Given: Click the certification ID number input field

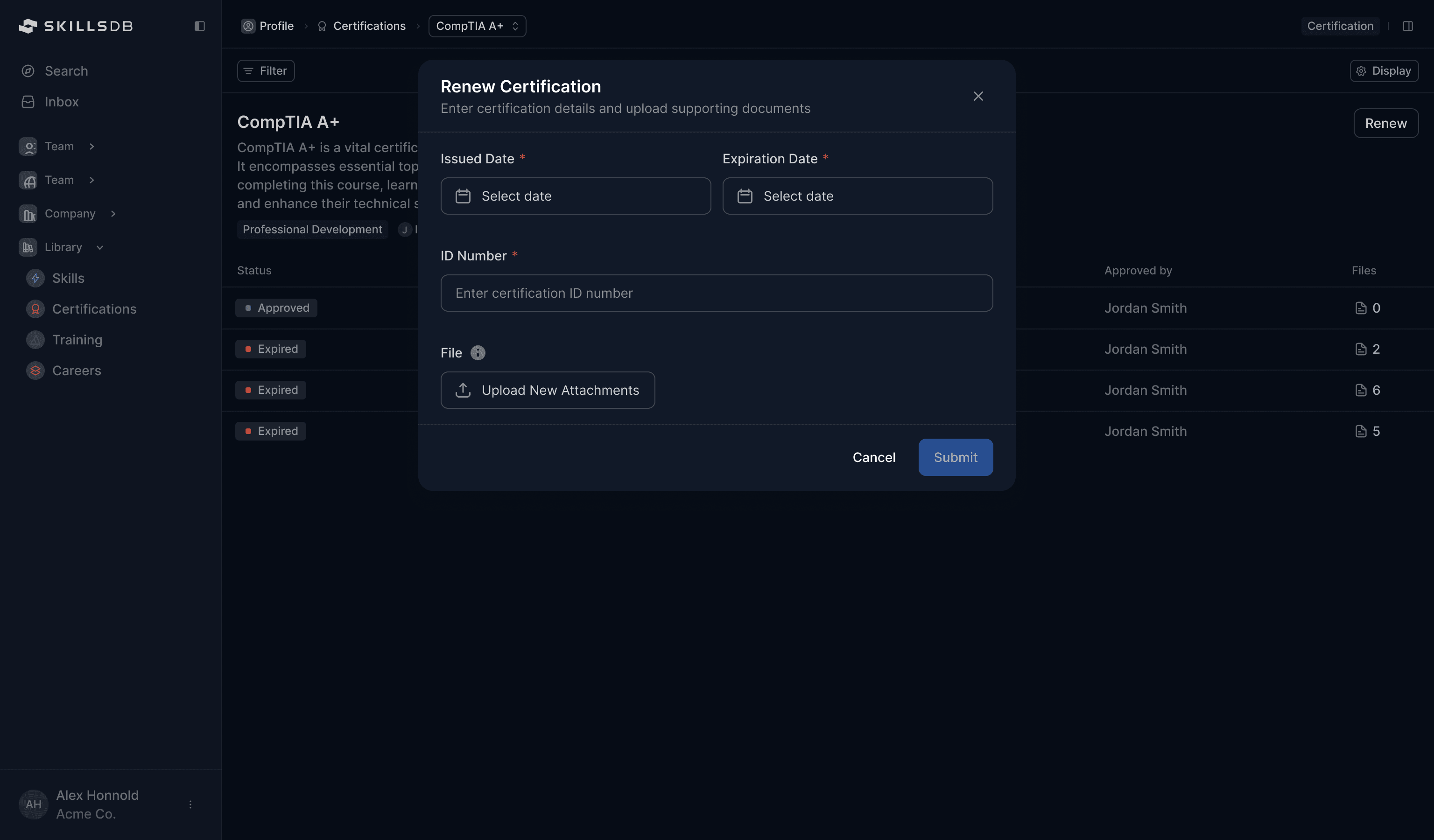Looking at the screenshot, I should (x=717, y=293).
